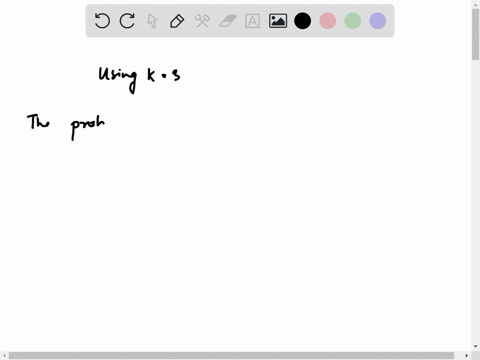The width and height of the screenshot is (480, 360).
Task: Insert an image with picture icon
Action: (278, 21)
